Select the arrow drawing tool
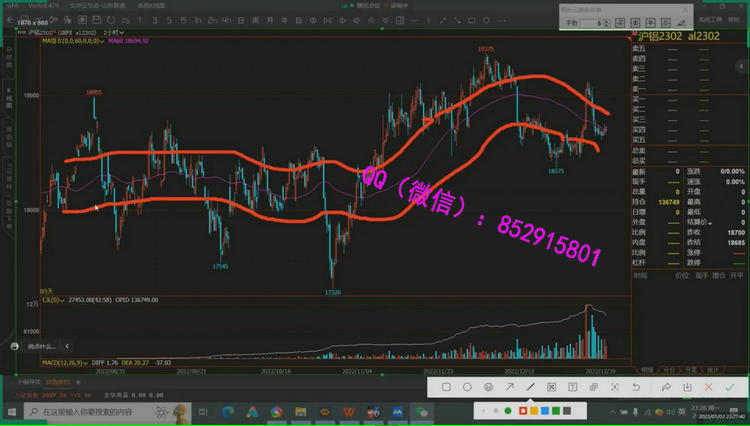The image size is (750, 426). coord(509,387)
